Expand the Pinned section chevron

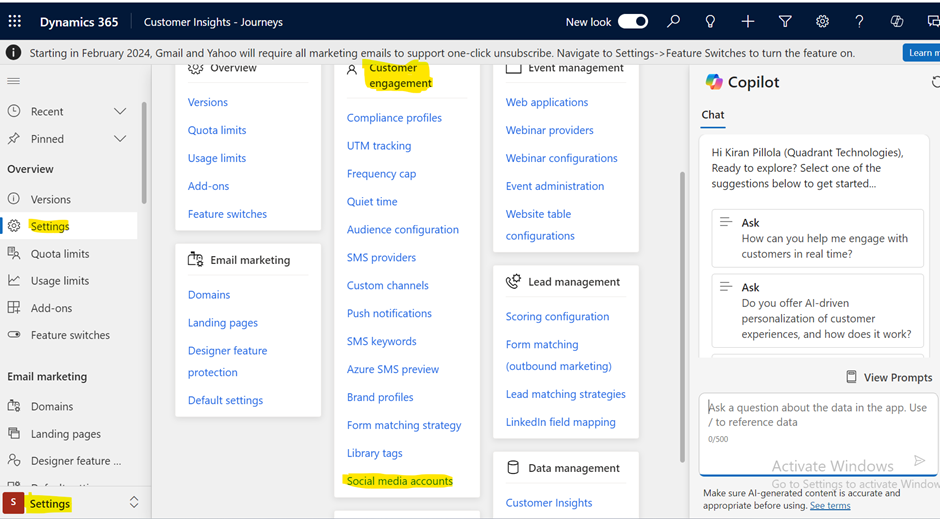[x=120, y=139]
